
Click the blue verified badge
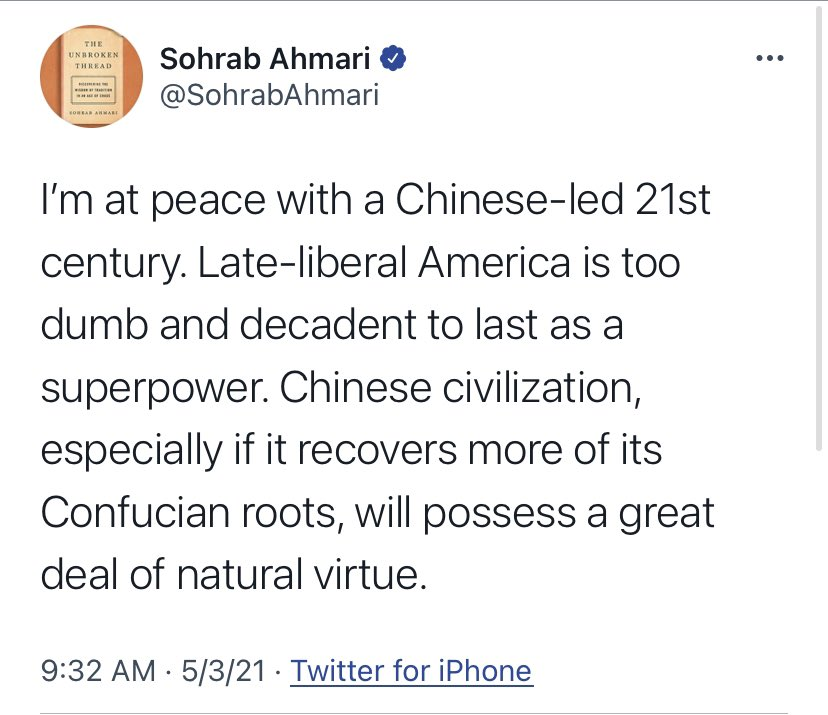click(x=396, y=58)
